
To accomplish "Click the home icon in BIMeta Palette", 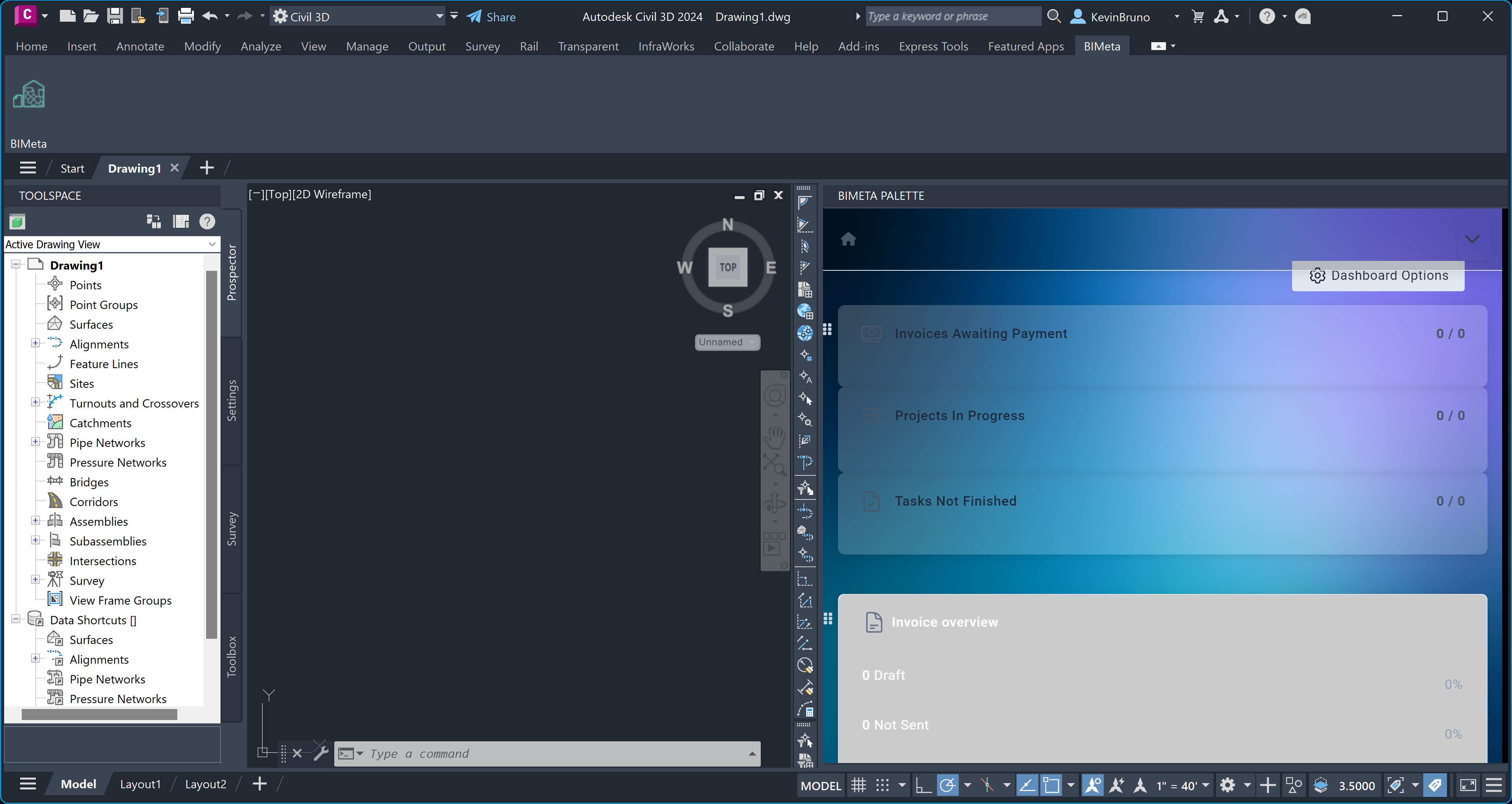I will [x=848, y=239].
